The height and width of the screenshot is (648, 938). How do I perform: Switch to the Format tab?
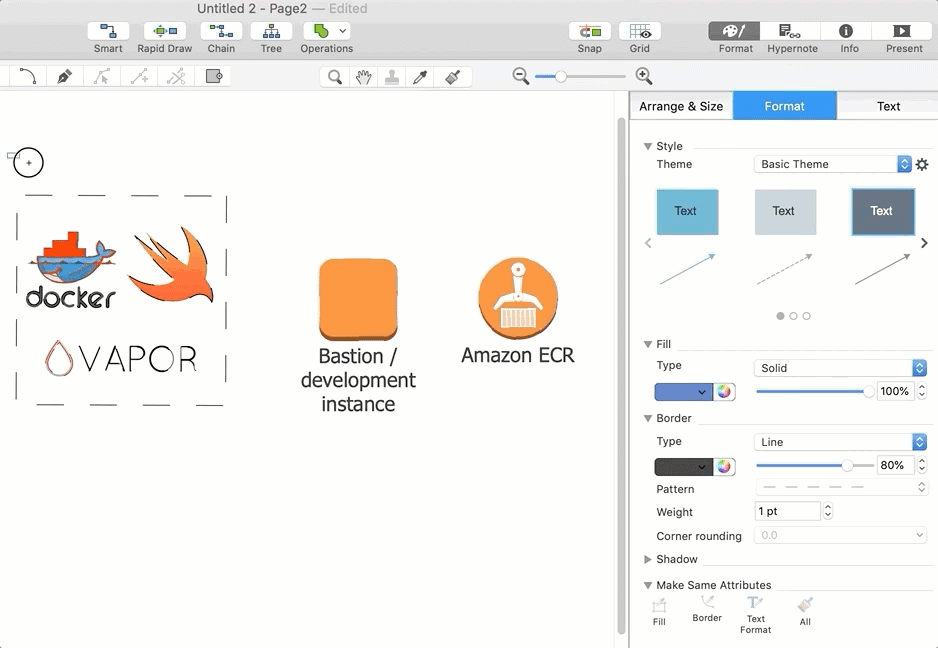784,106
